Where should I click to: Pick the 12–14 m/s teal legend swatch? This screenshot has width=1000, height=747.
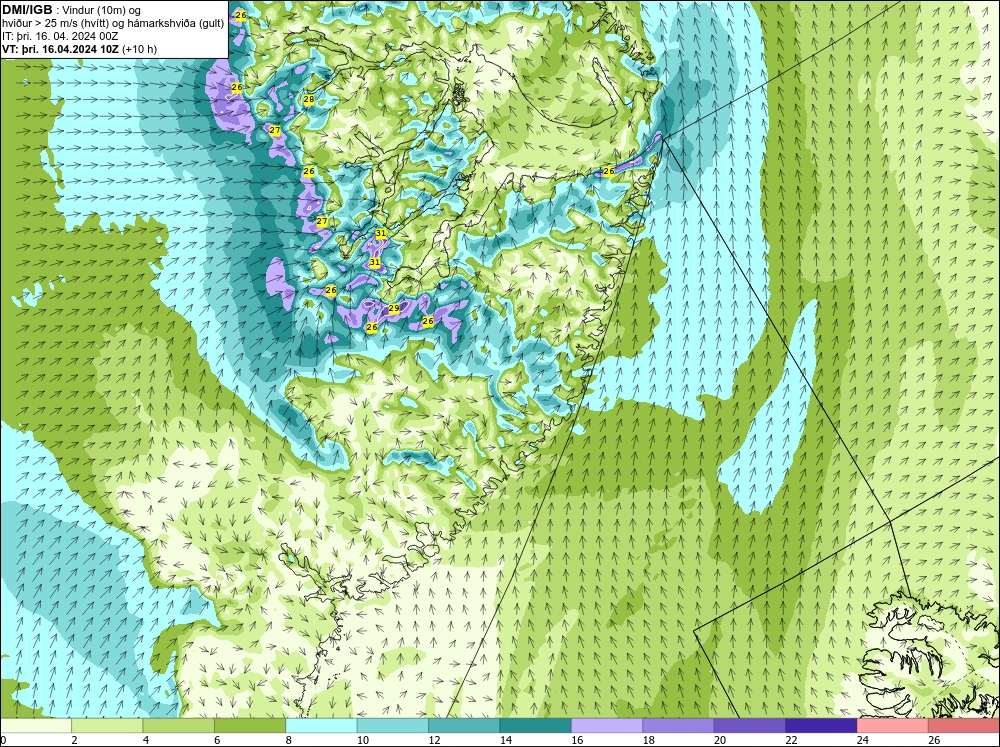(x=464, y=725)
